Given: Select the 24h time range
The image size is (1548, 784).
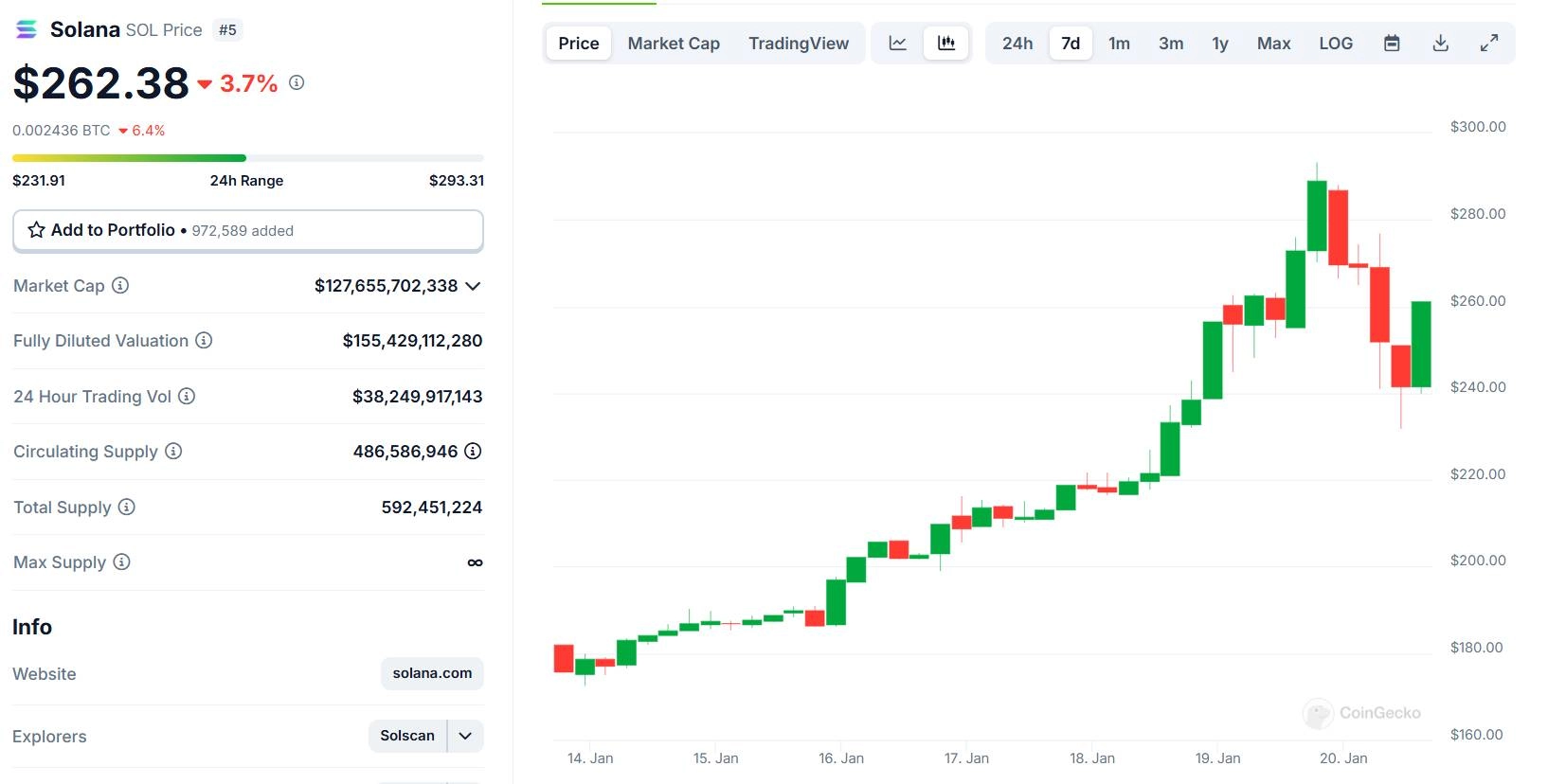Looking at the screenshot, I should 1017,44.
